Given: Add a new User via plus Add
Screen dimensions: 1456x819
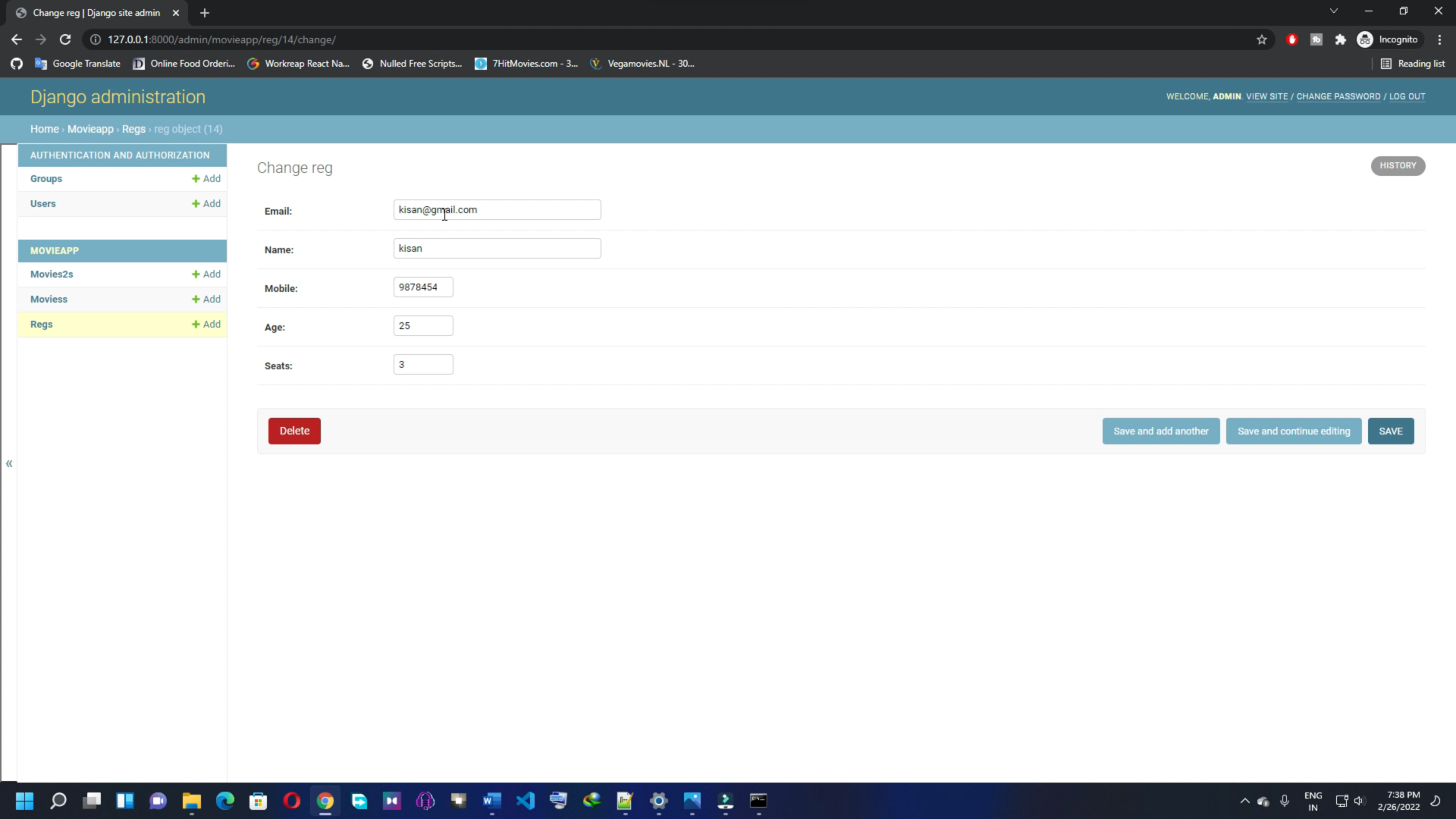Looking at the screenshot, I should (206, 204).
